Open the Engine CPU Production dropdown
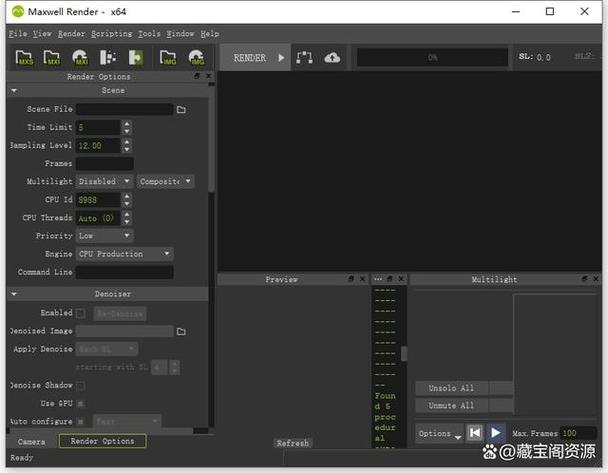608x473 pixels. (124, 254)
